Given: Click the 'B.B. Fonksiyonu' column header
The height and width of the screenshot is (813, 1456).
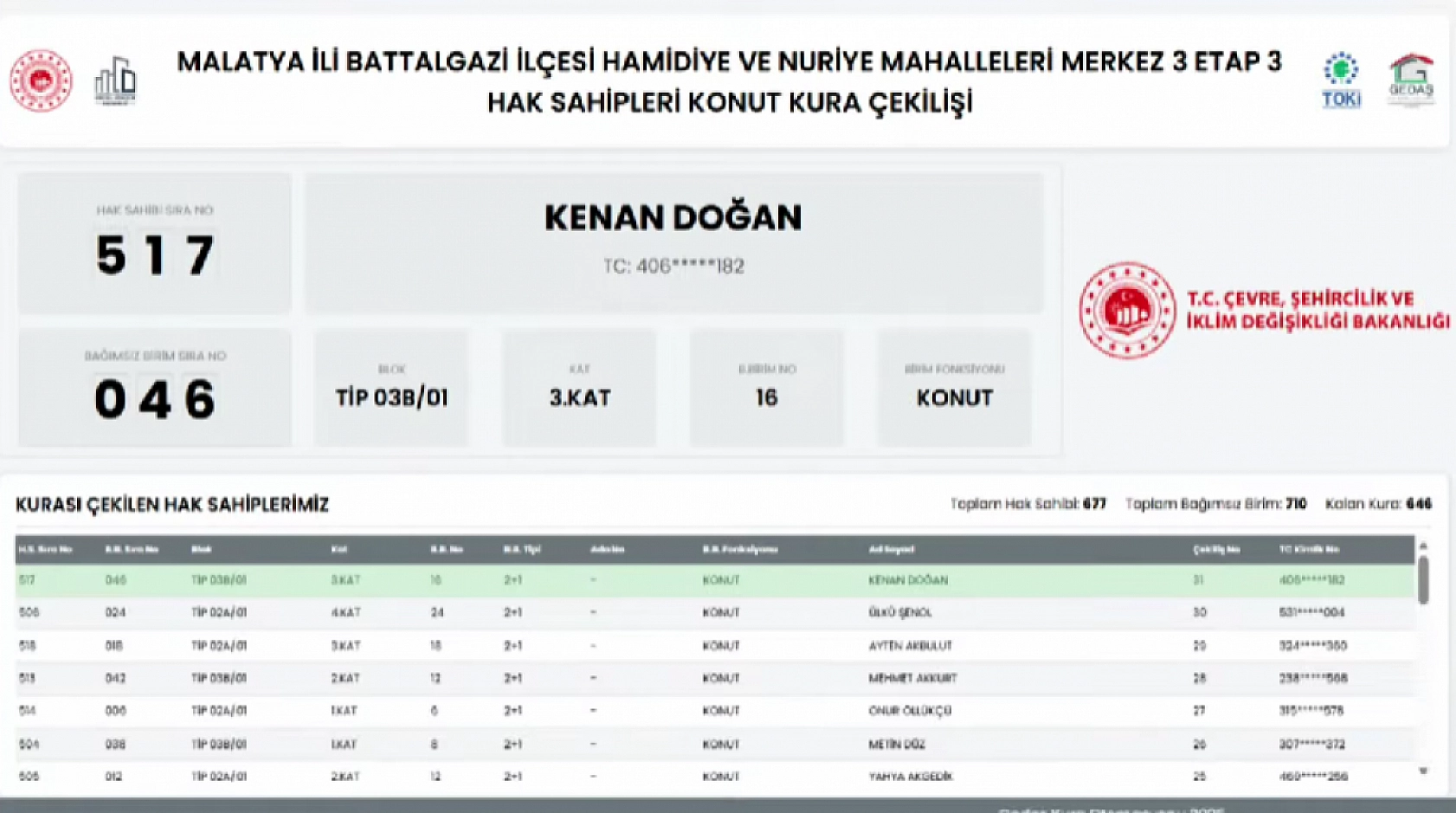Looking at the screenshot, I should [740, 549].
